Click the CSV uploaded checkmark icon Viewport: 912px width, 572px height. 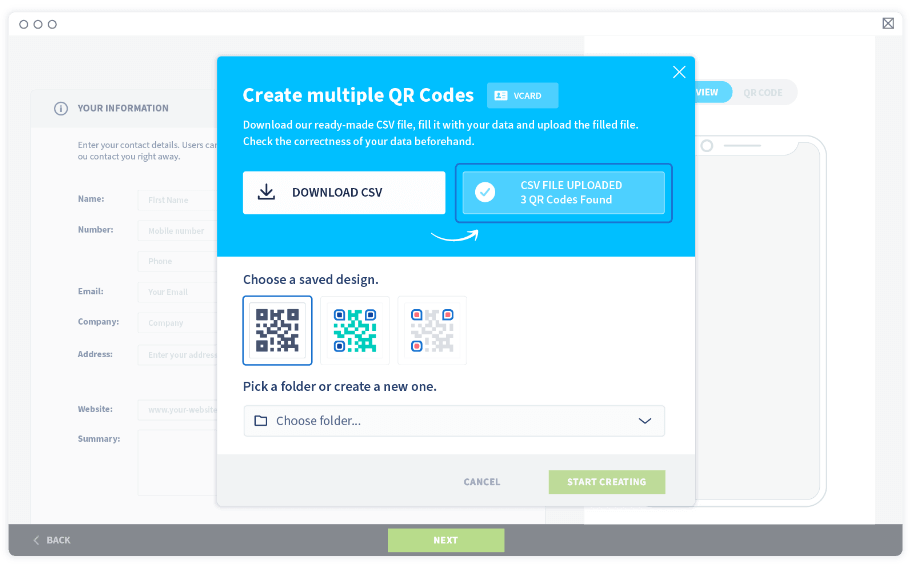485,192
